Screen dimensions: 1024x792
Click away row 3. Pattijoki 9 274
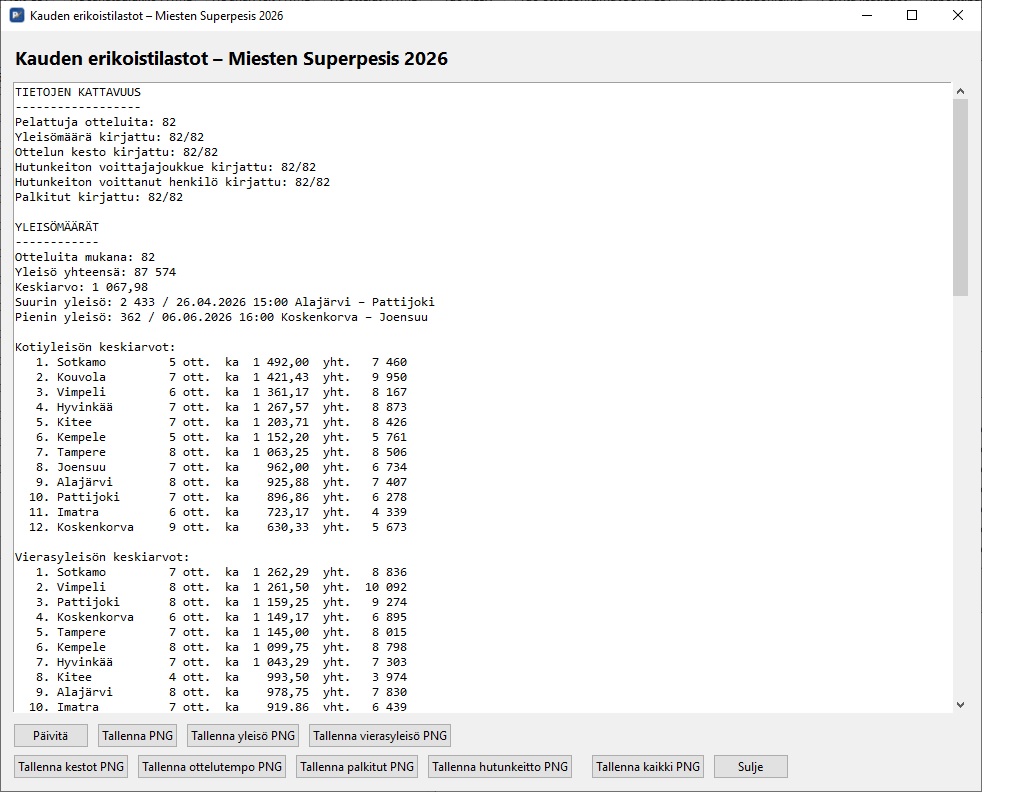(x=221, y=603)
